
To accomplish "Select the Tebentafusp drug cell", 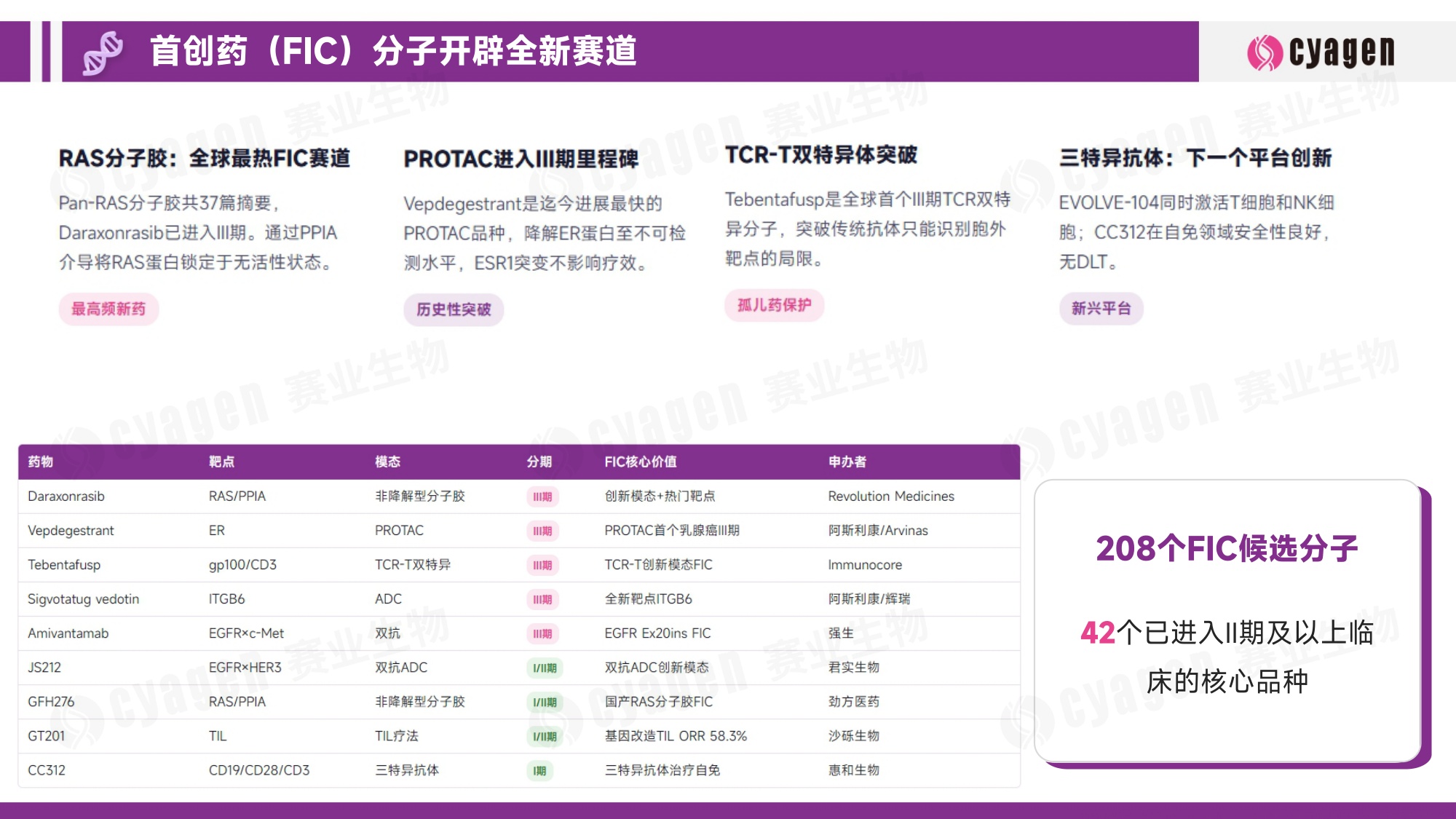I will (64, 565).
